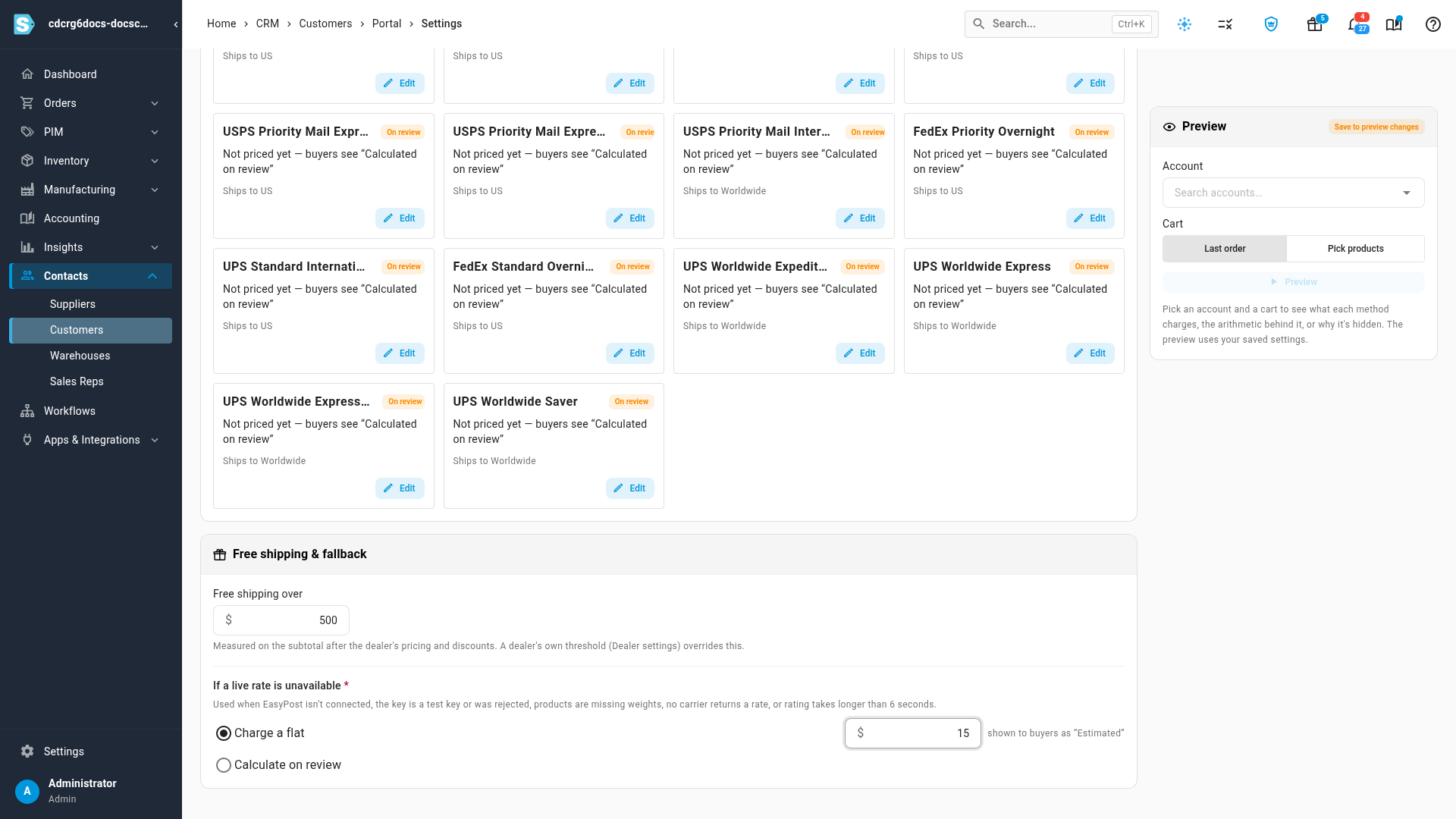1456x819 pixels.
Task: Choose Last order cart option
Action: (x=1225, y=249)
